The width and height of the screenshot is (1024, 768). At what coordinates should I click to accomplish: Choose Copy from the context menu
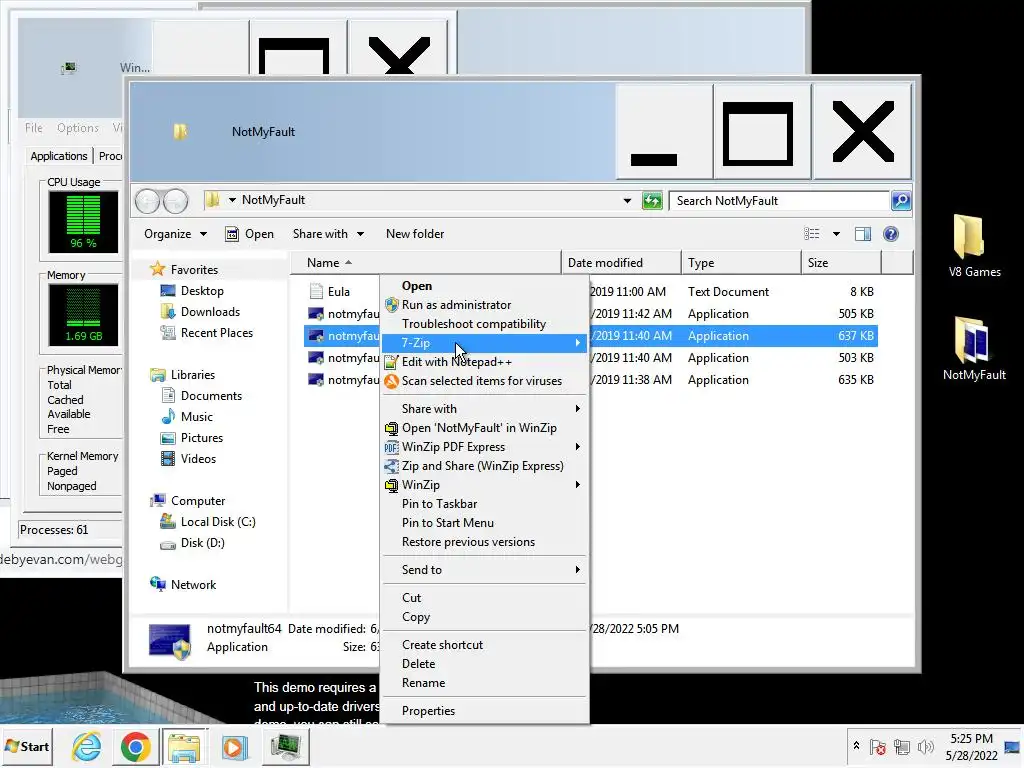point(484,617)
